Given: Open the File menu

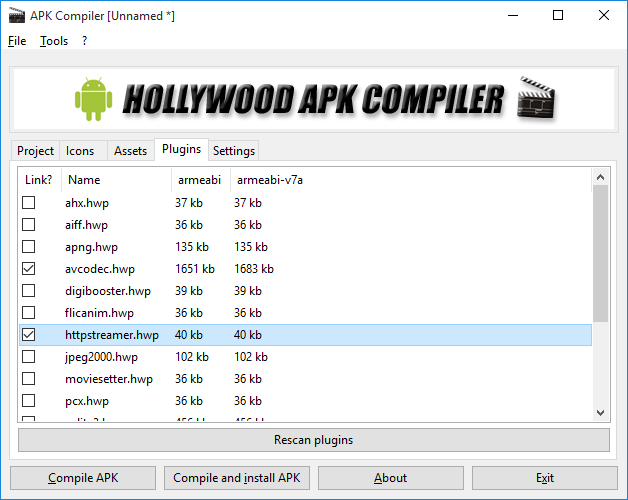Looking at the screenshot, I should pos(17,41).
